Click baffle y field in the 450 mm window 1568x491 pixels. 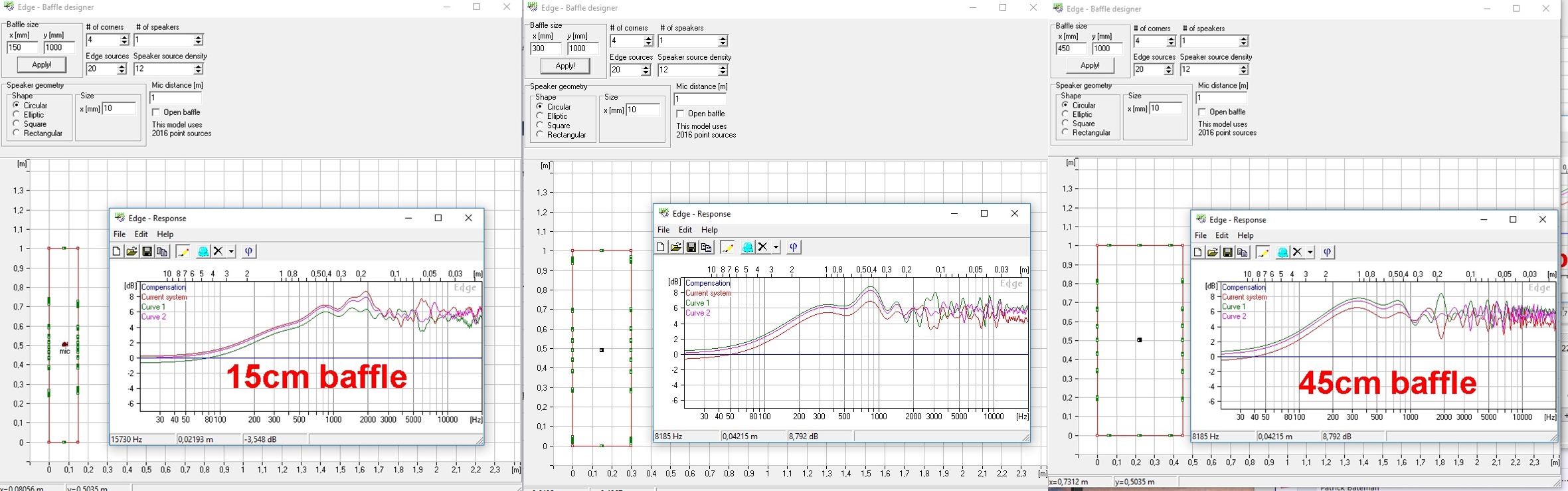pyautogui.click(x=1108, y=49)
